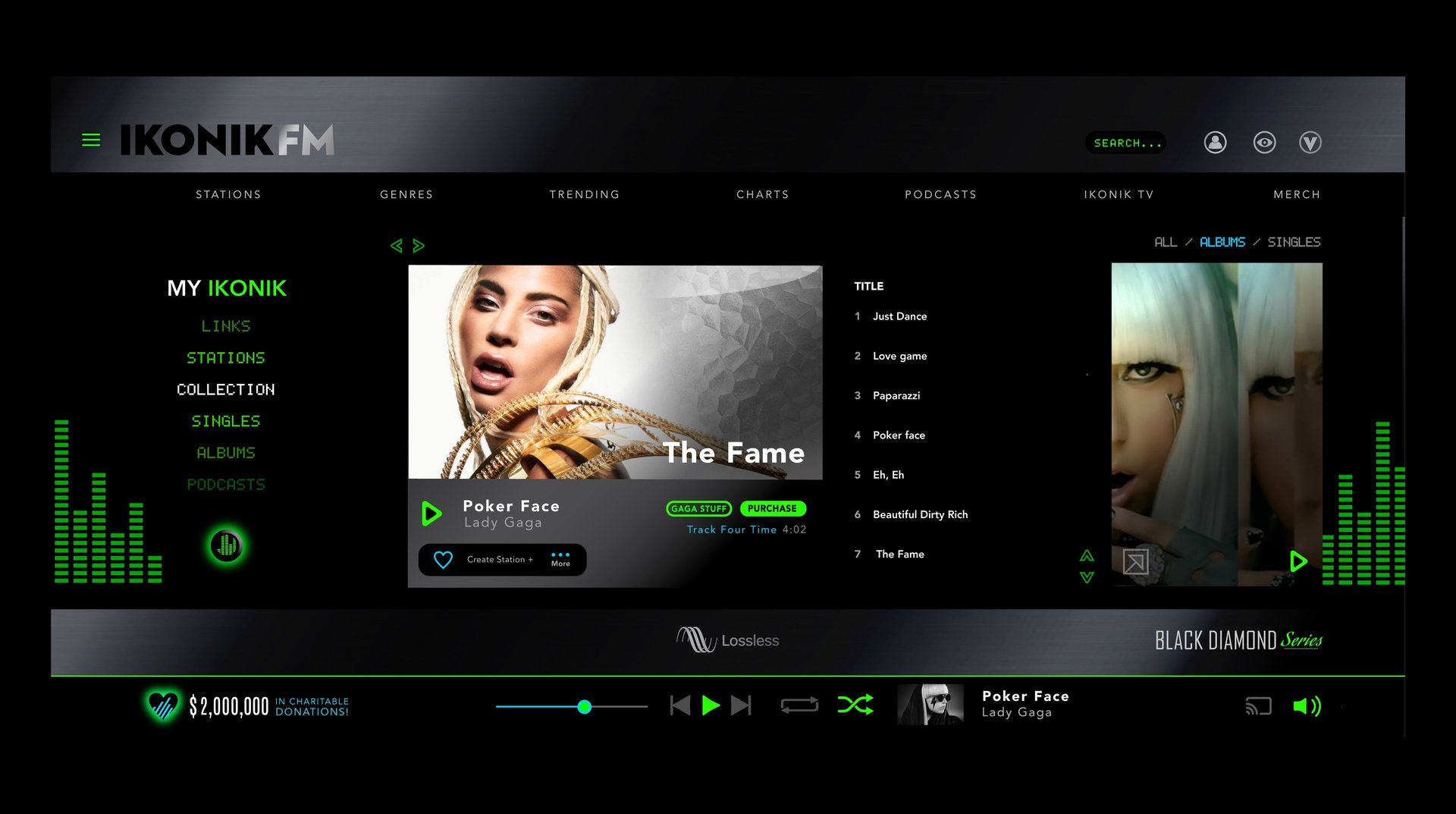
Task: Skip to the next track
Action: (x=741, y=706)
